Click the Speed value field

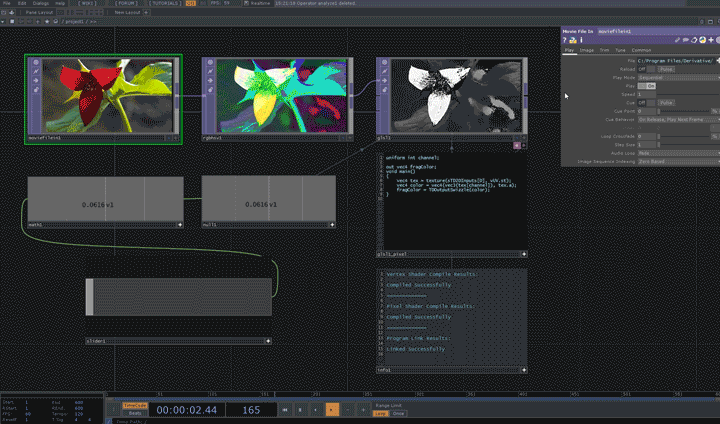point(647,94)
